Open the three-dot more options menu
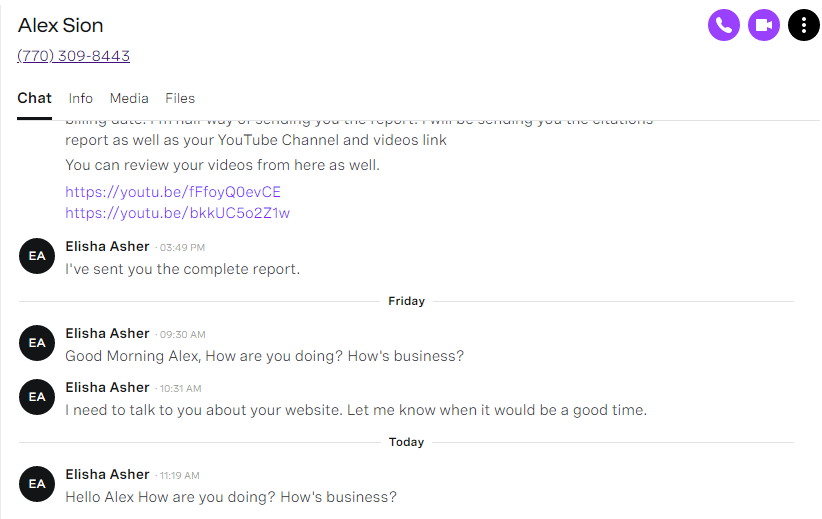This screenshot has height=519, width=822. click(x=804, y=25)
